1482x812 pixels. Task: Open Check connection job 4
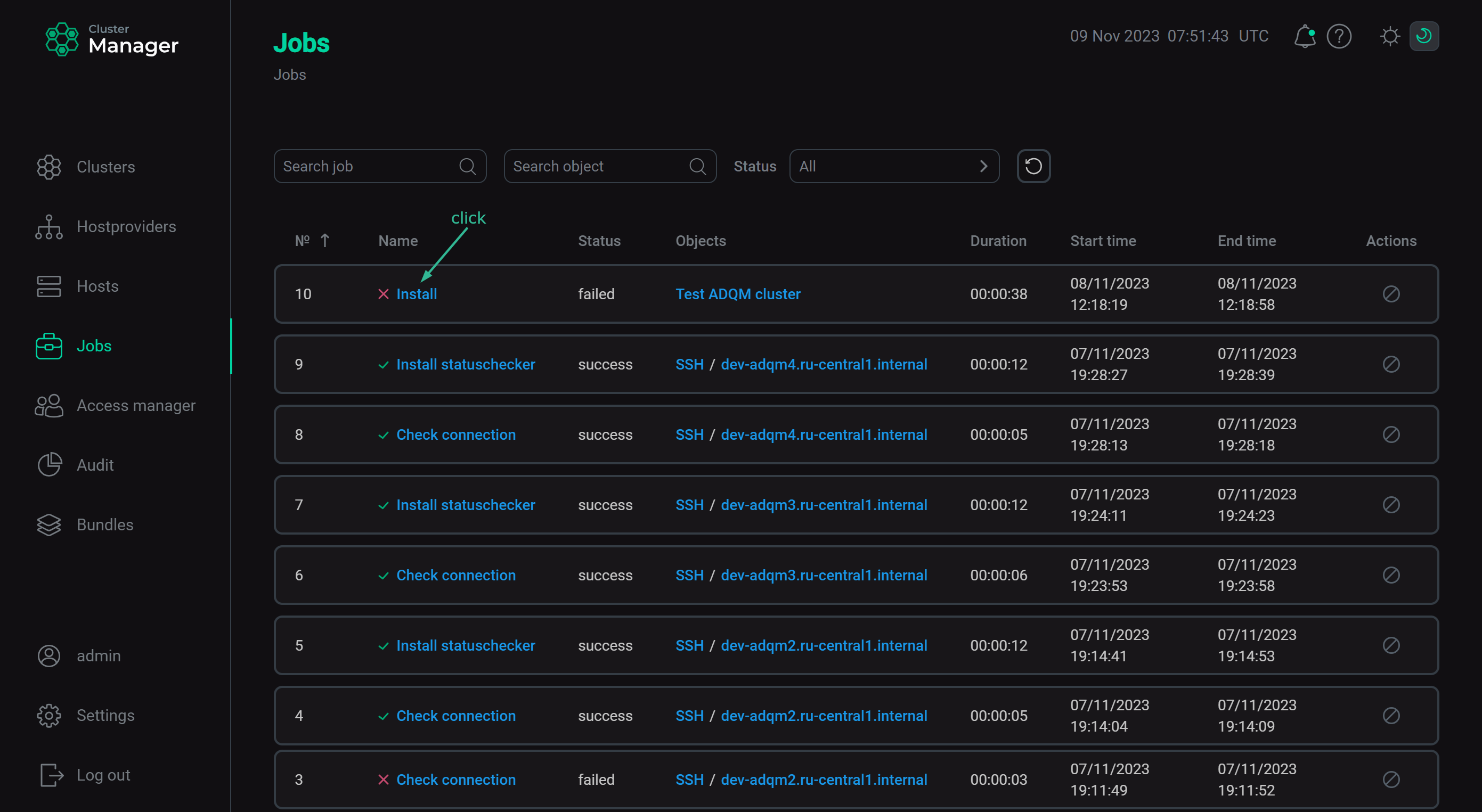tap(455, 716)
